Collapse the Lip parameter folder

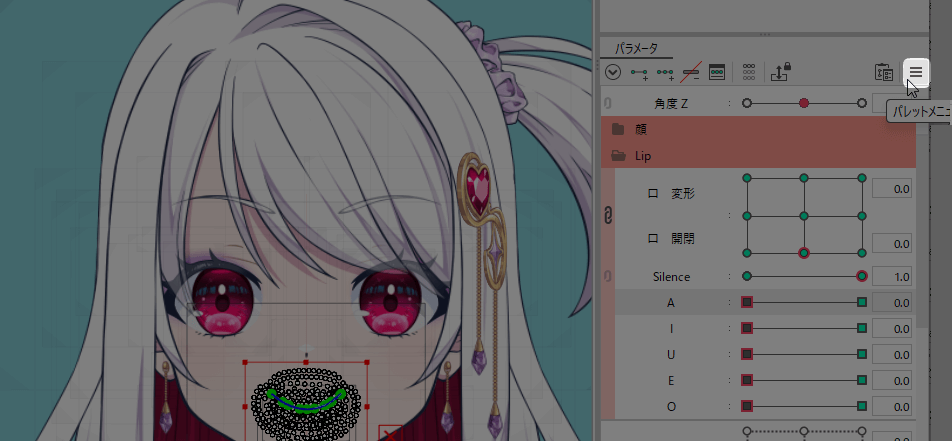point(618,155)
